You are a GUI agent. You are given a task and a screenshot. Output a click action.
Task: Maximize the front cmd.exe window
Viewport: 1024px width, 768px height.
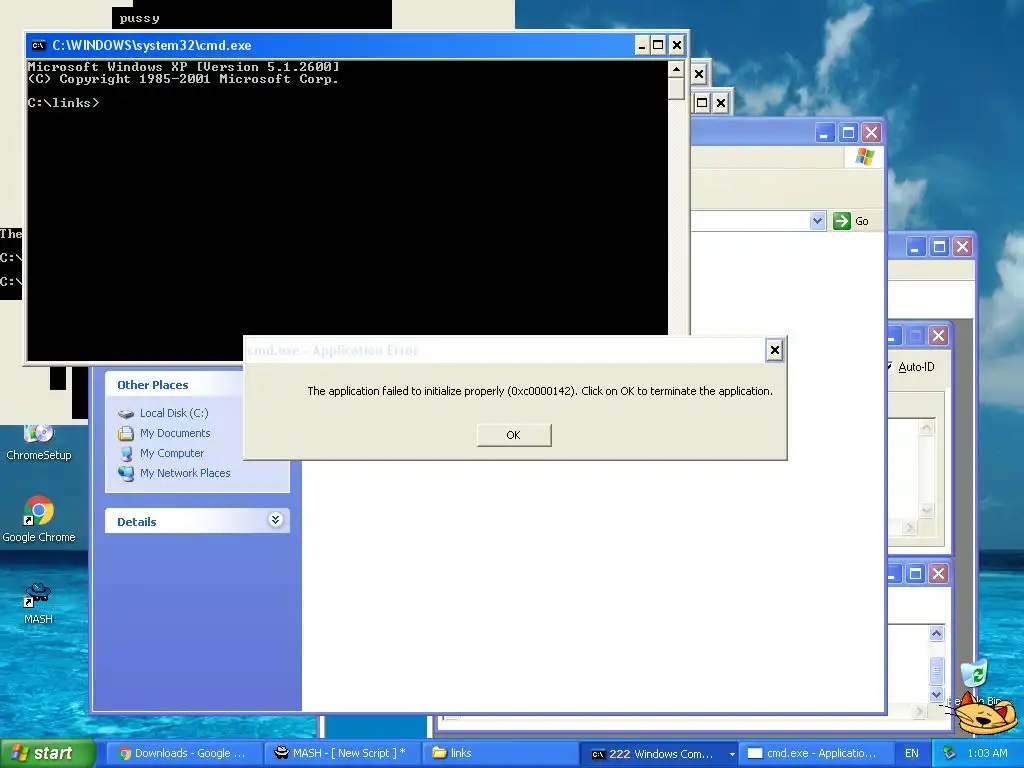coord(658,45)
